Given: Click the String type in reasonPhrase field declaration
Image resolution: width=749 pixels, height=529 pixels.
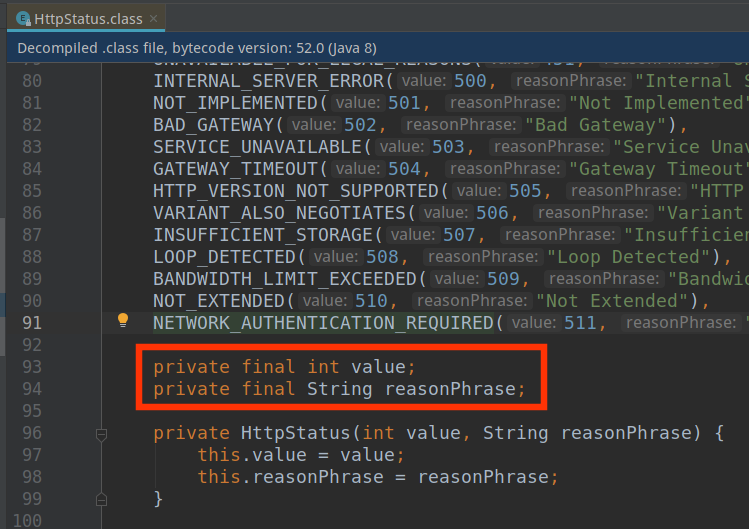Looking at the screenshot, I should pyautogui.click(x=339, y=389).
